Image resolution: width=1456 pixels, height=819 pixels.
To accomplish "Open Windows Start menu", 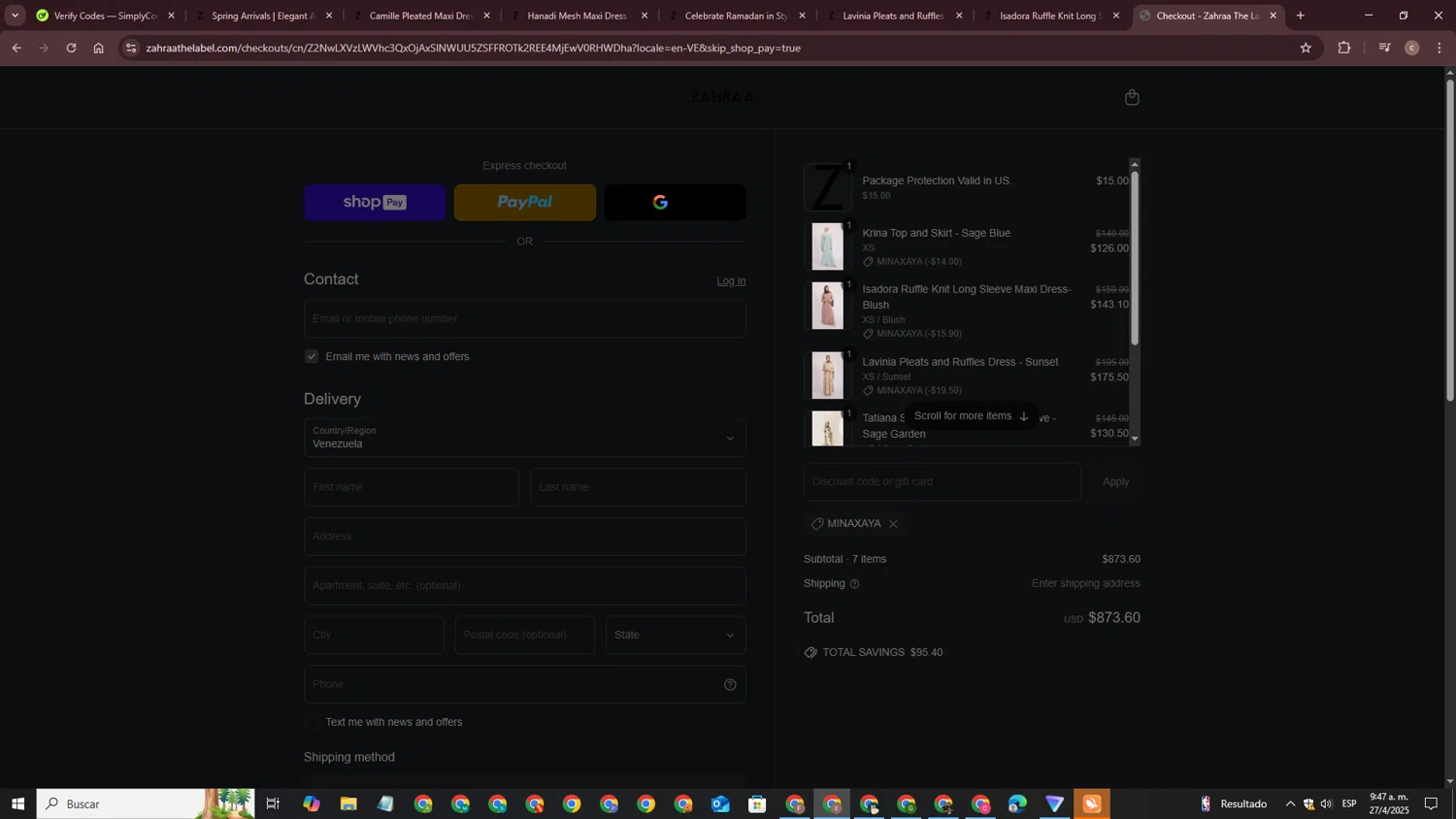I will coord(17,803).
